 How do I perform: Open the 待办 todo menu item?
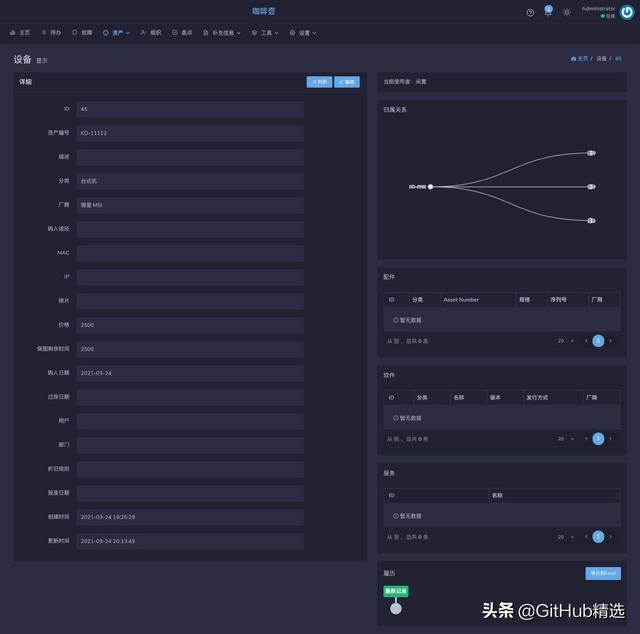pos(51,33)
